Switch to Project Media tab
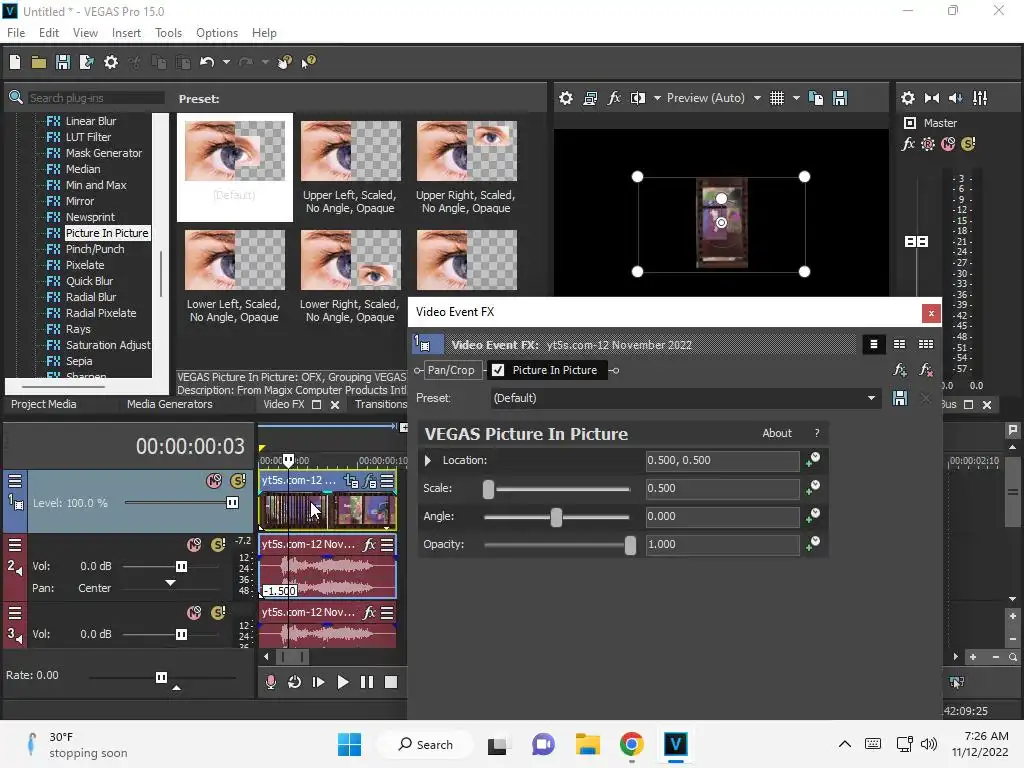Screen dimensions: 1024x768 coord(44,404)
